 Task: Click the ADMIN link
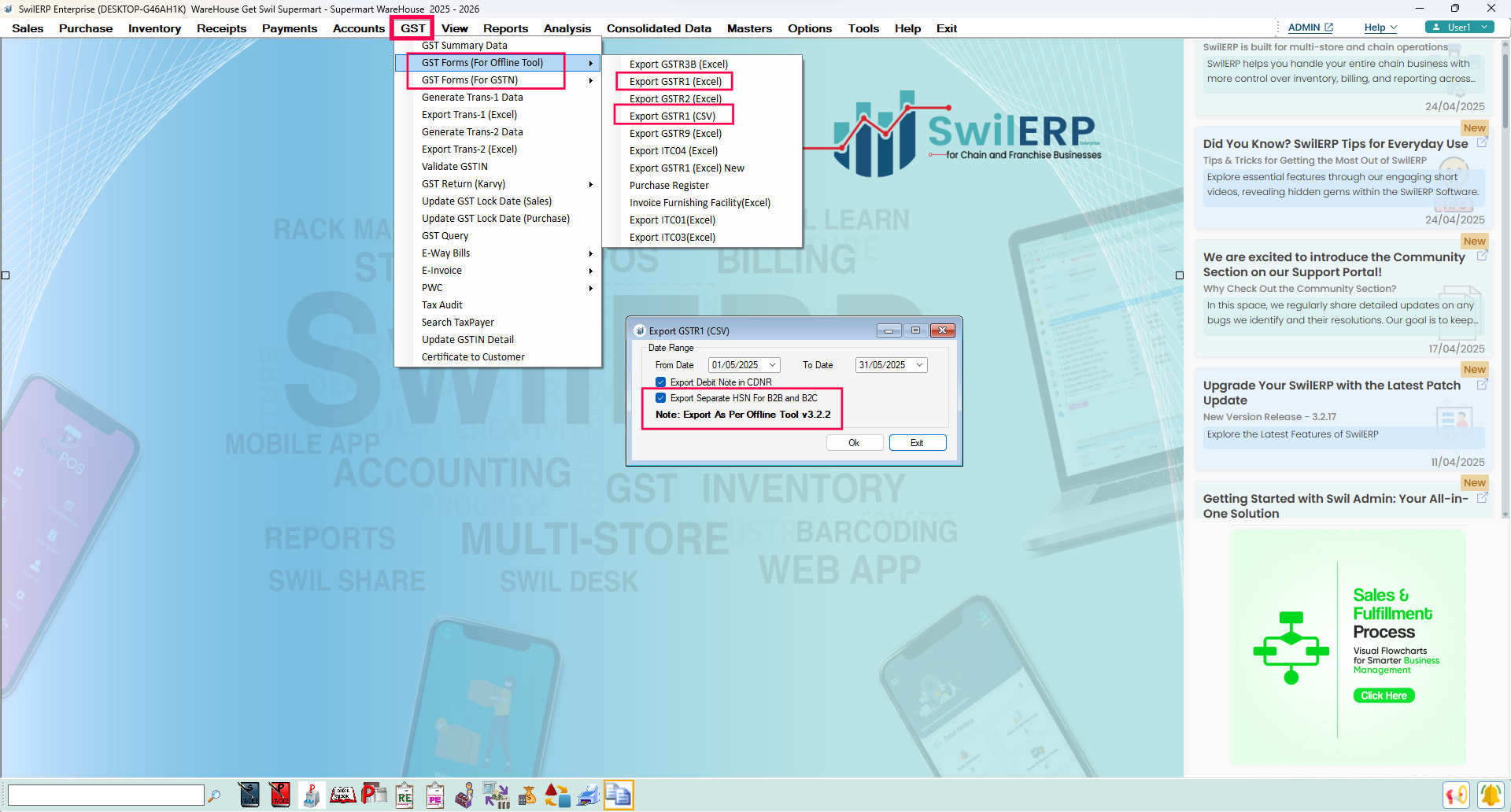click(x=1304, y=28)
